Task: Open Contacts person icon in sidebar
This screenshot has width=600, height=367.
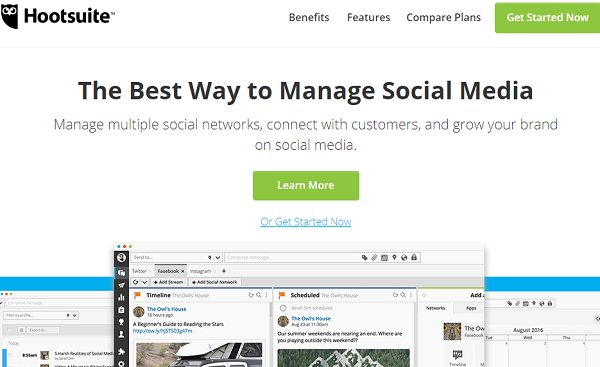Action: point(121,334)
